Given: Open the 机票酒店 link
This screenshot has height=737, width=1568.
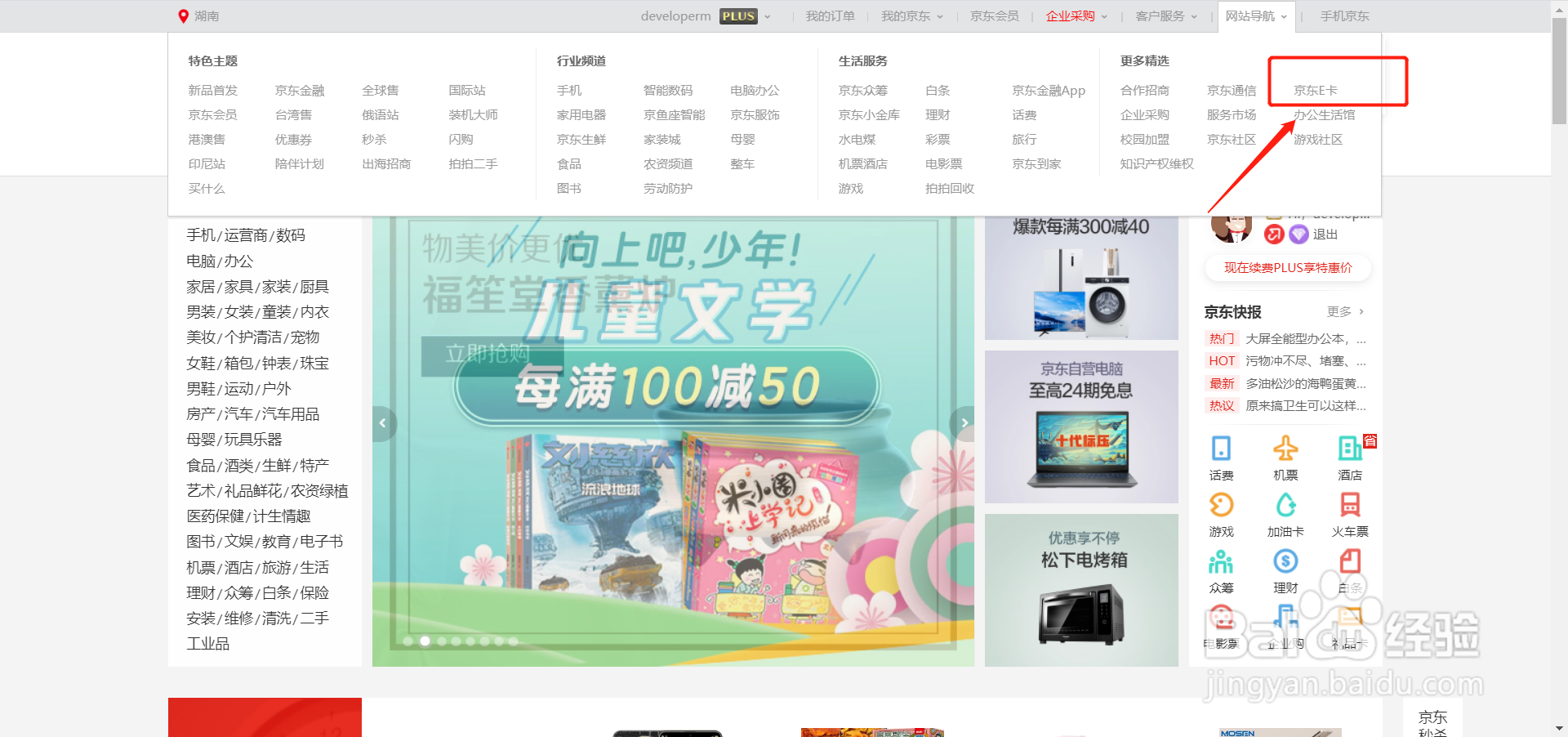Looking at the screenshot, I should pos(862,164).
